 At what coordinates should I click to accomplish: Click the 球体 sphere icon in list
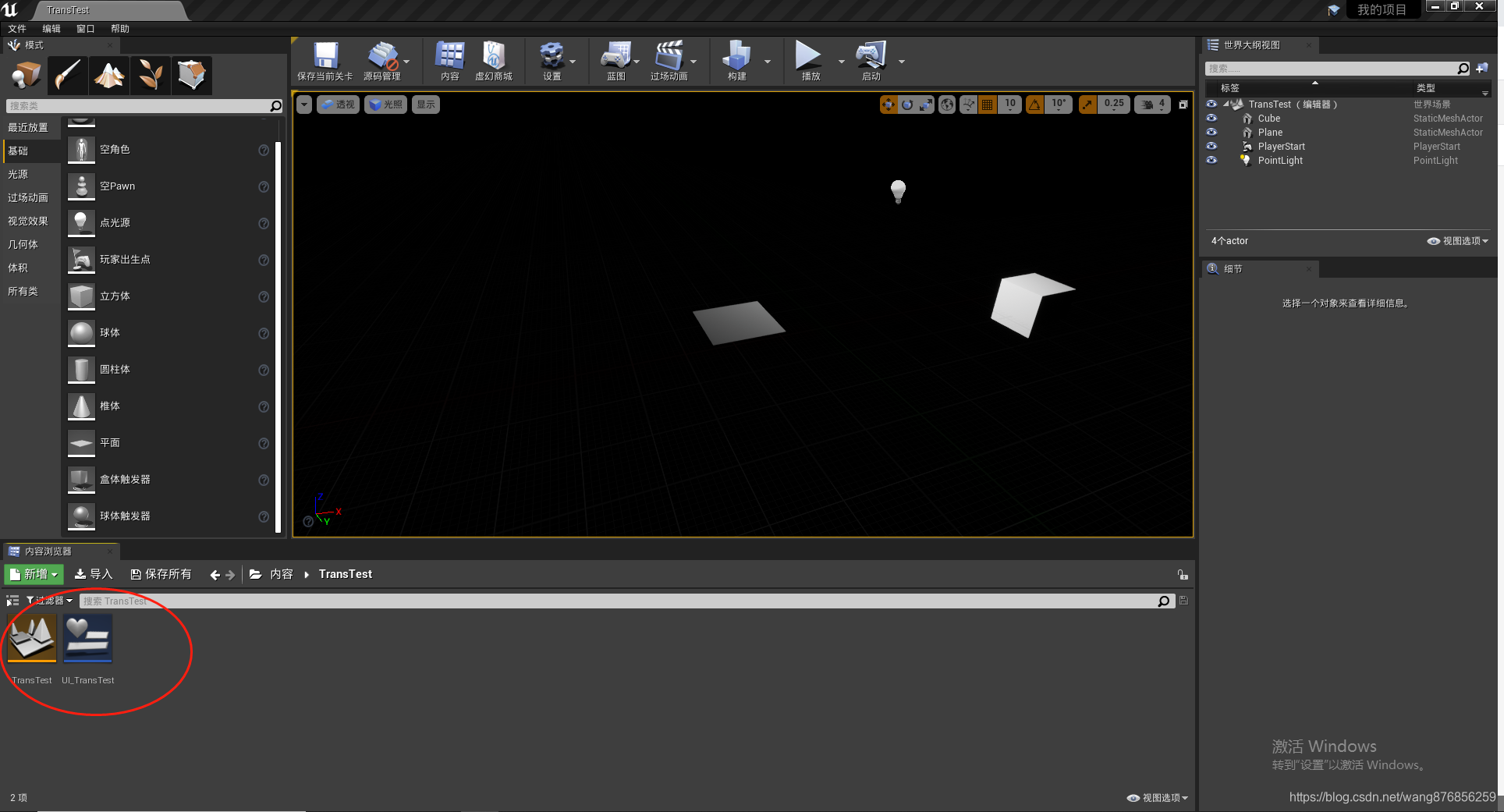pyautogui.click(x=81, y=333)
